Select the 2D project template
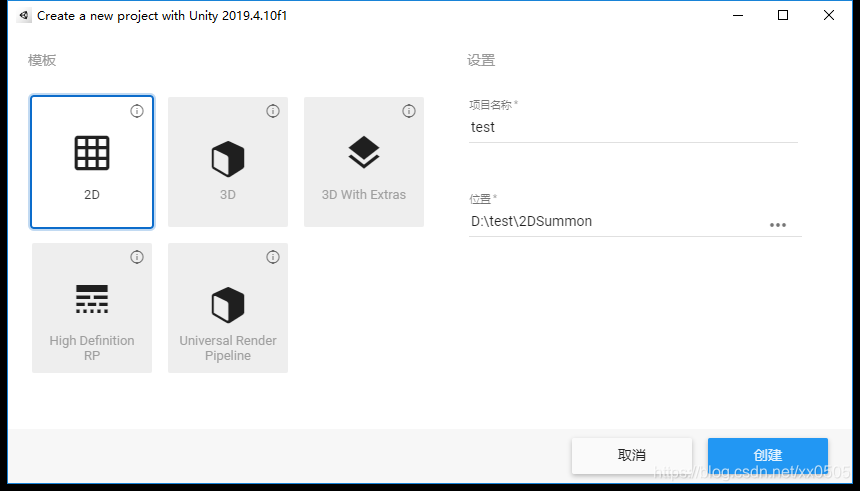Viewport: 860px width, 491px height. [x=92, y=162]
